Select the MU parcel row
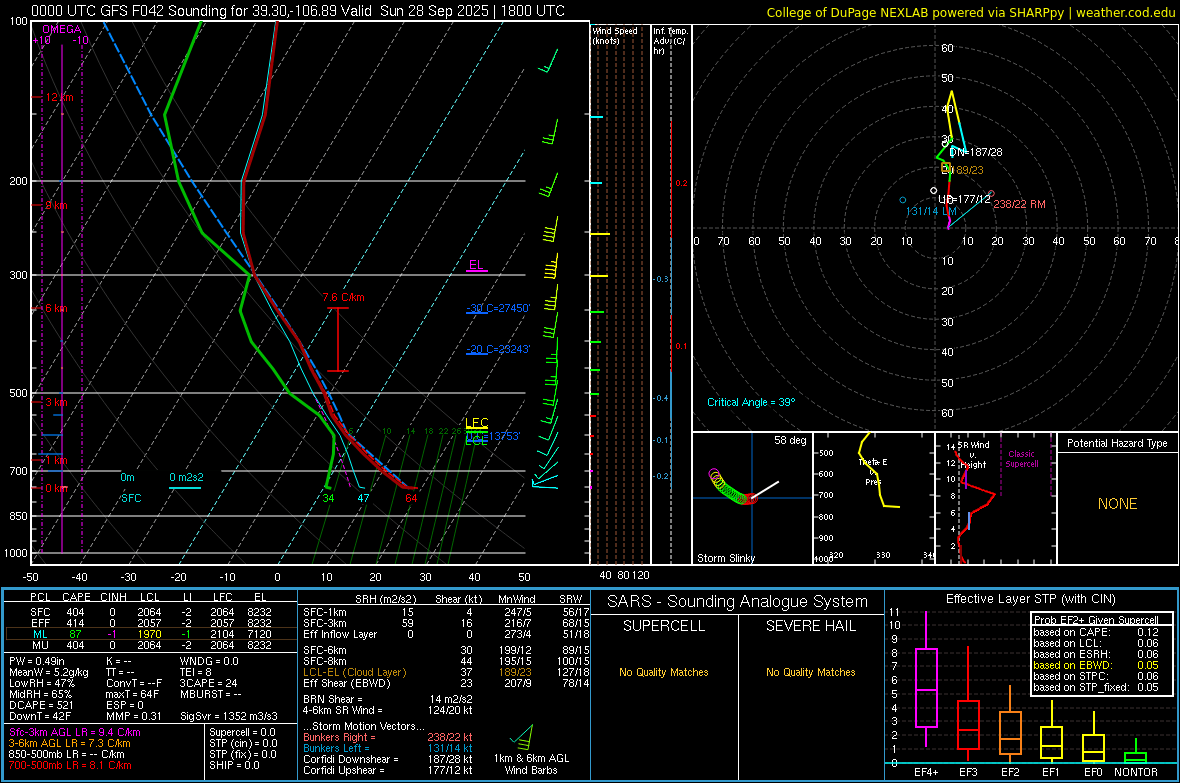 tap(149, 645)
